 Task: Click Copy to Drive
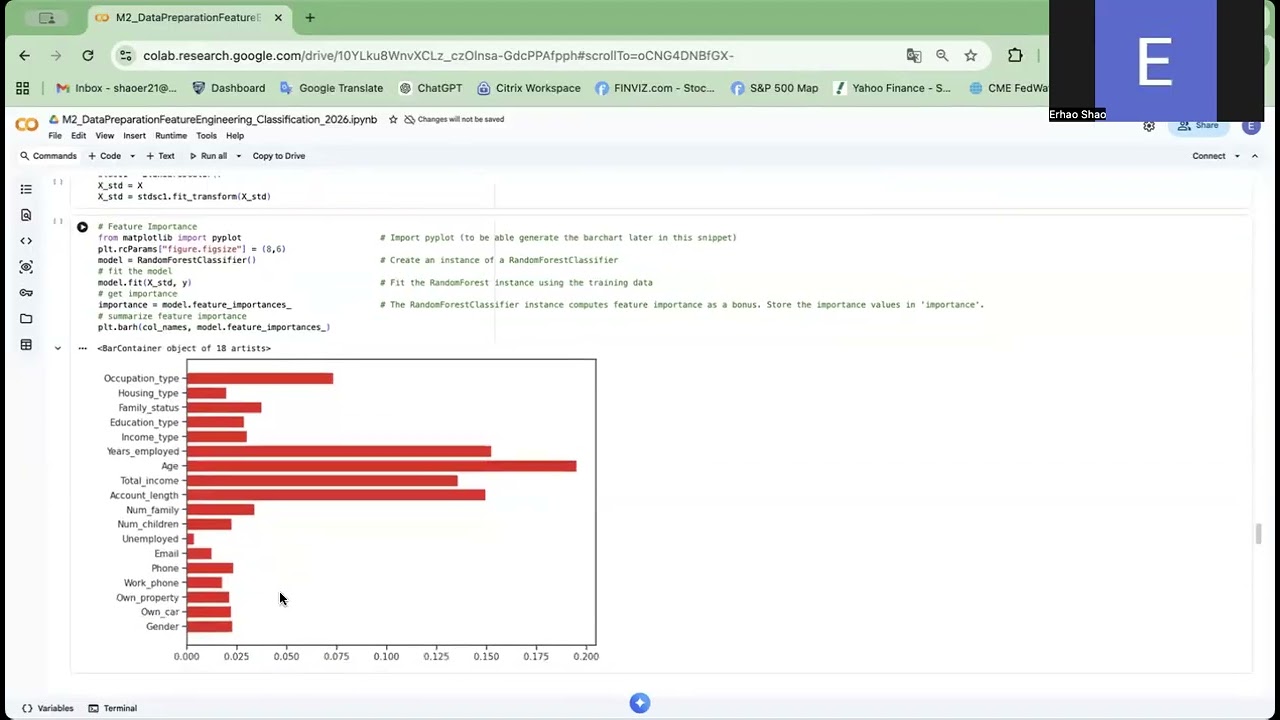[x=279, y=156]
